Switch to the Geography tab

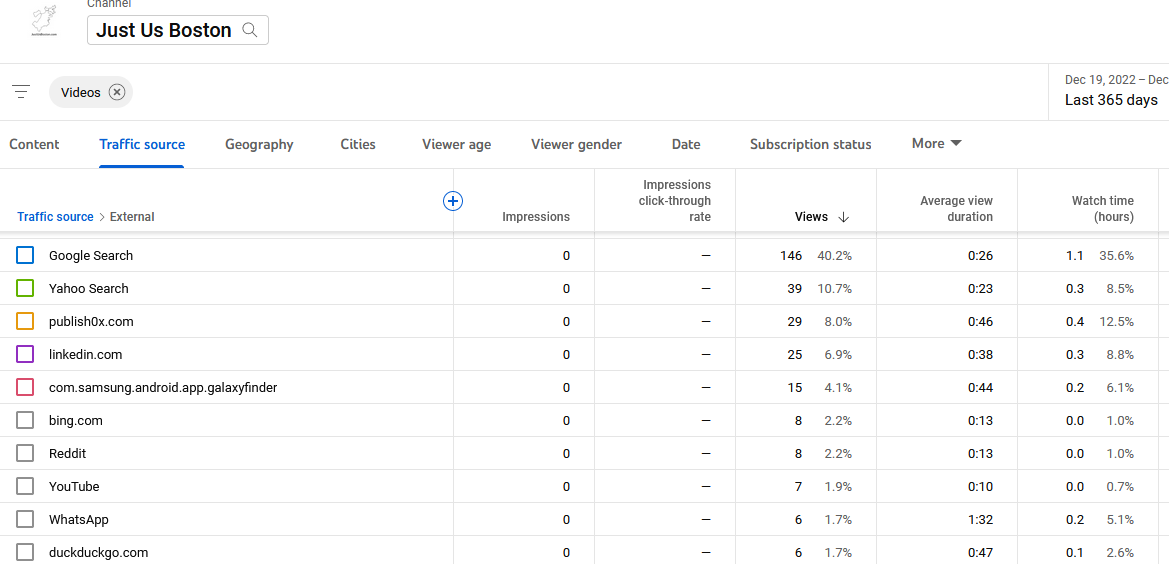coord(259,145)
